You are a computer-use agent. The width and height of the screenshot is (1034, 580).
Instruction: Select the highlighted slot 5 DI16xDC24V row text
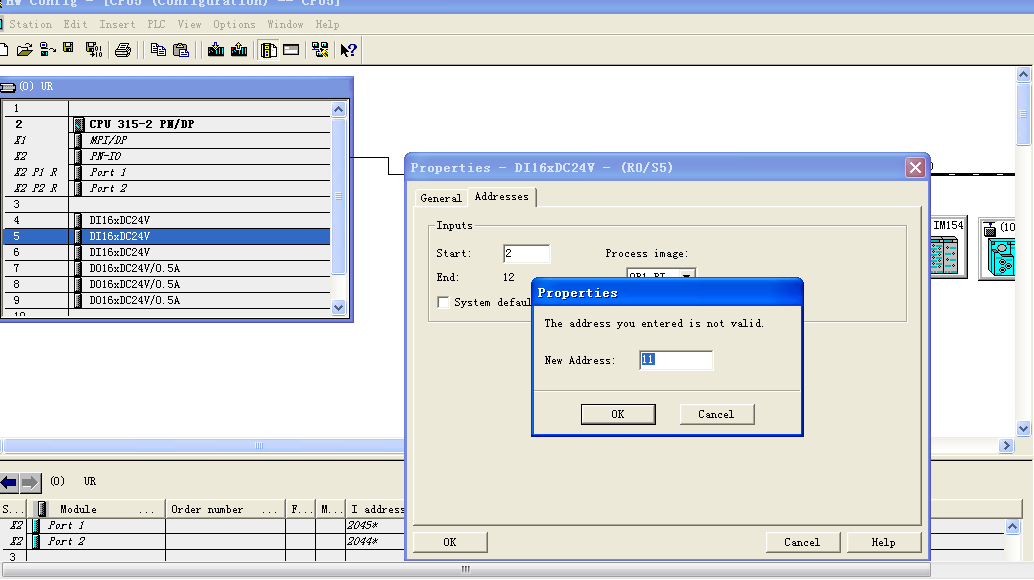pyautogui.click(x=120, y=237)
